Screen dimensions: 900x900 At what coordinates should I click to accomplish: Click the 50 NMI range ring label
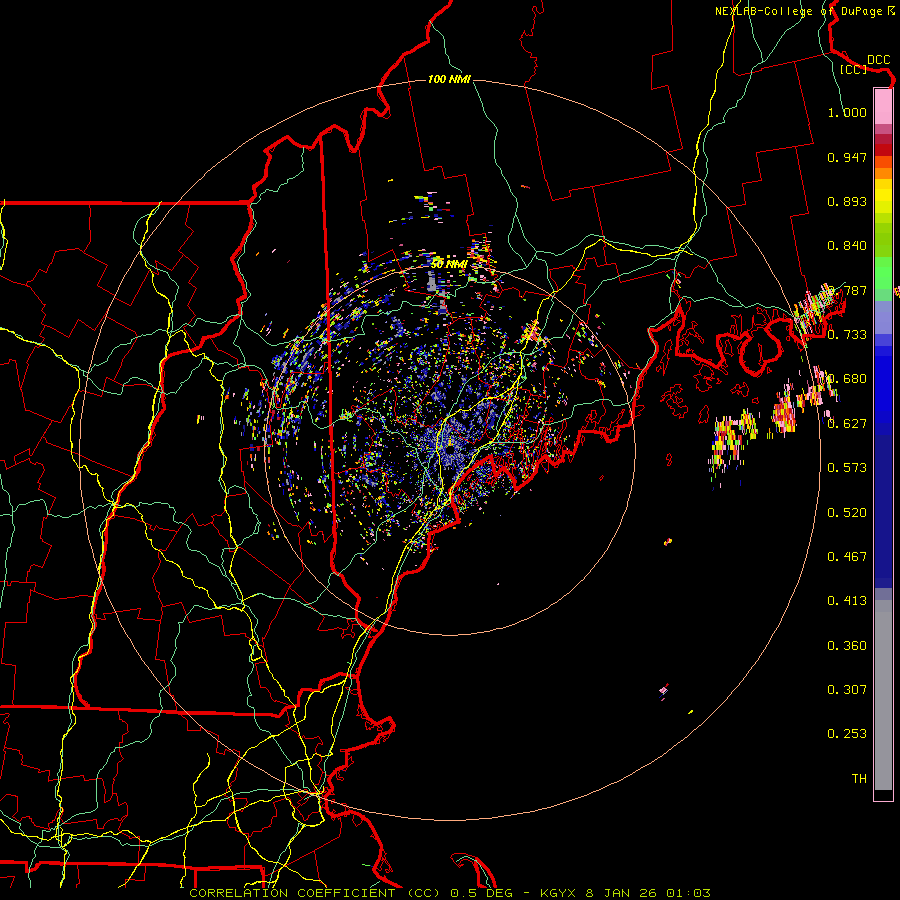coord(449,264)
